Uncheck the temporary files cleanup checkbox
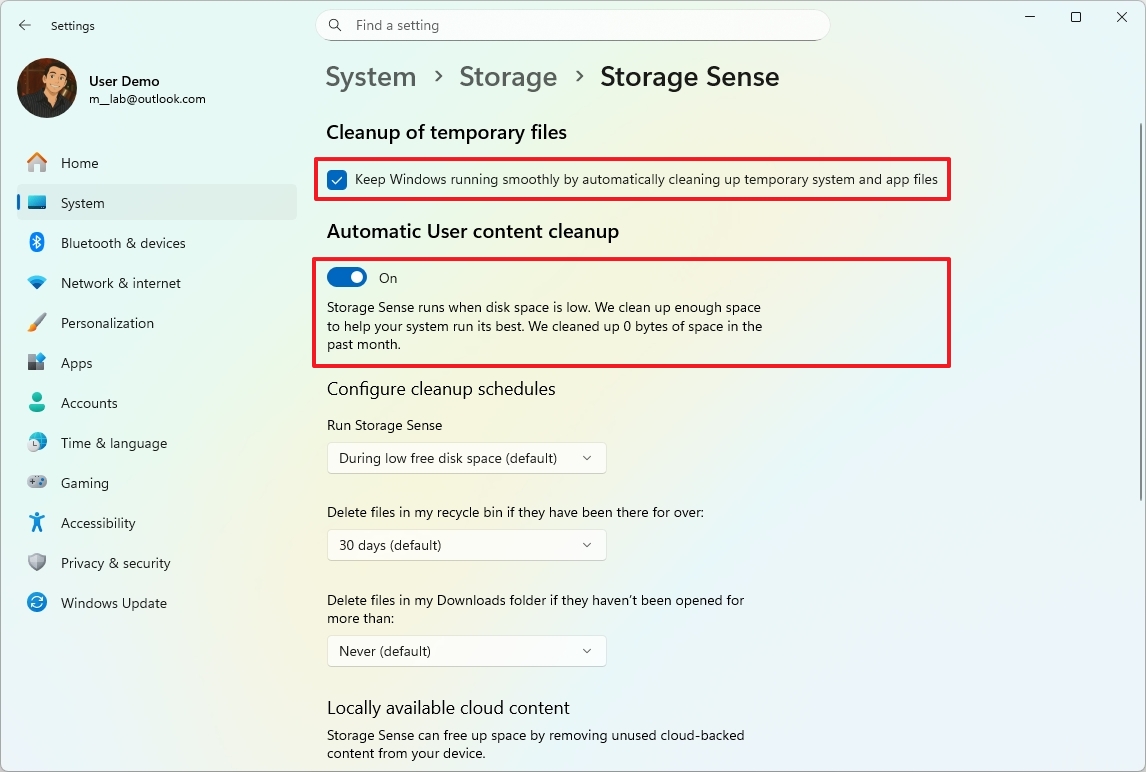This screenshot has width=1146, height=772. [337, 181]
